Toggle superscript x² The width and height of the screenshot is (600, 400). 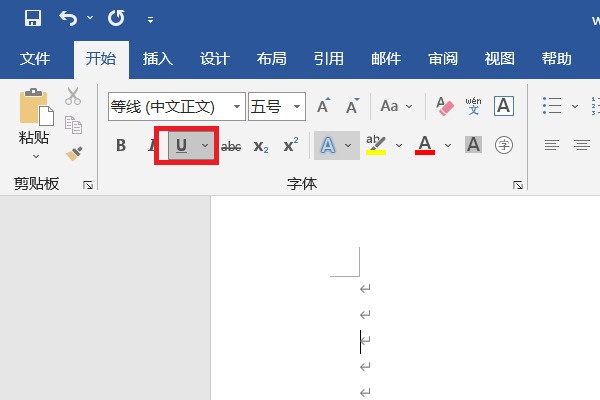pos(291,145)
